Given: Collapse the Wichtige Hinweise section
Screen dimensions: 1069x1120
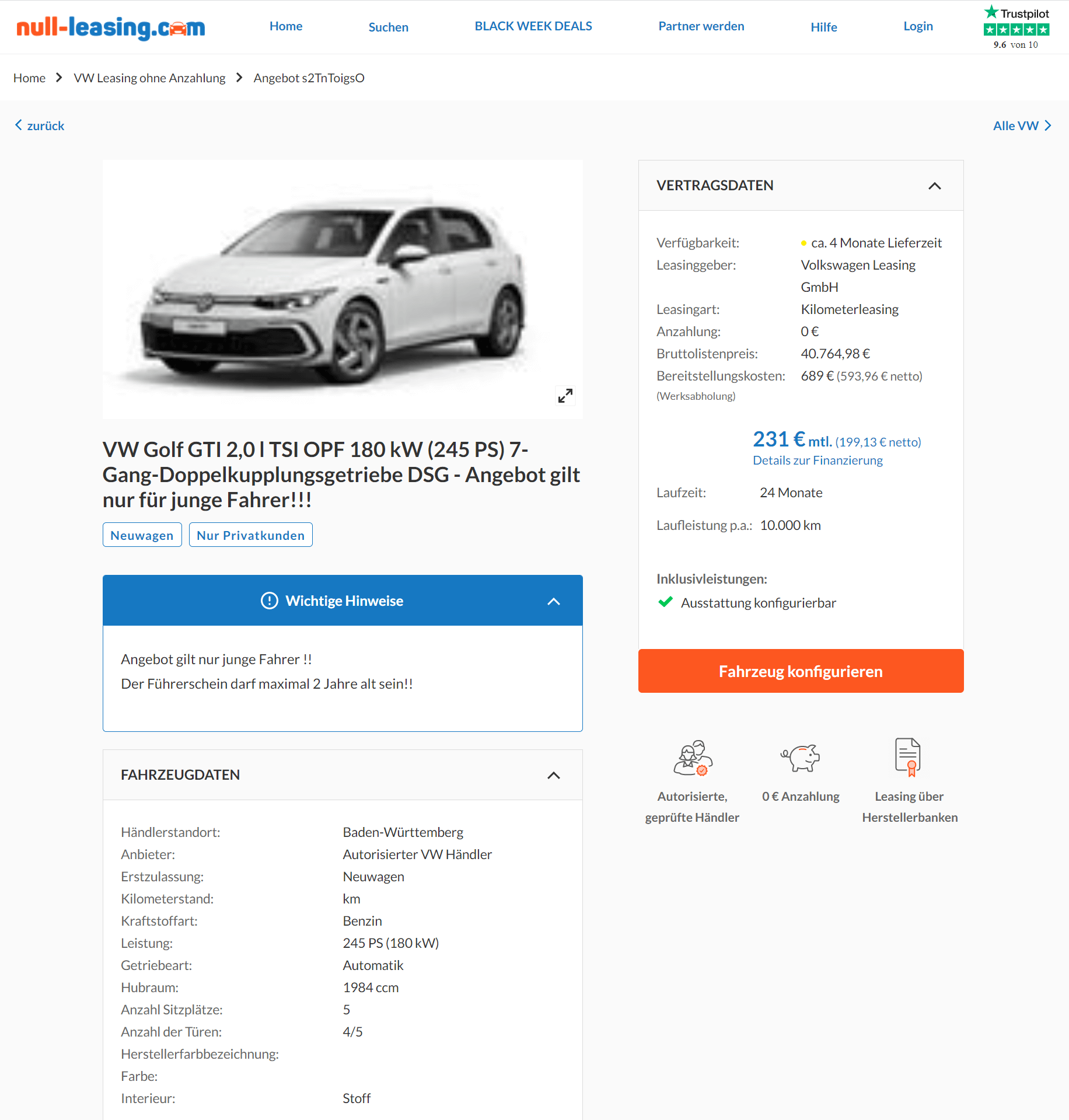Looking at the screenshot, I should pos(553,601).
